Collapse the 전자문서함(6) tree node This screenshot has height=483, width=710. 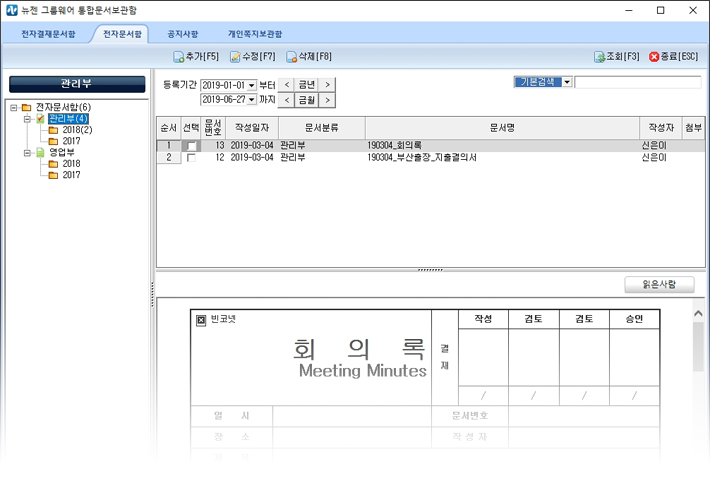(14, 107)
